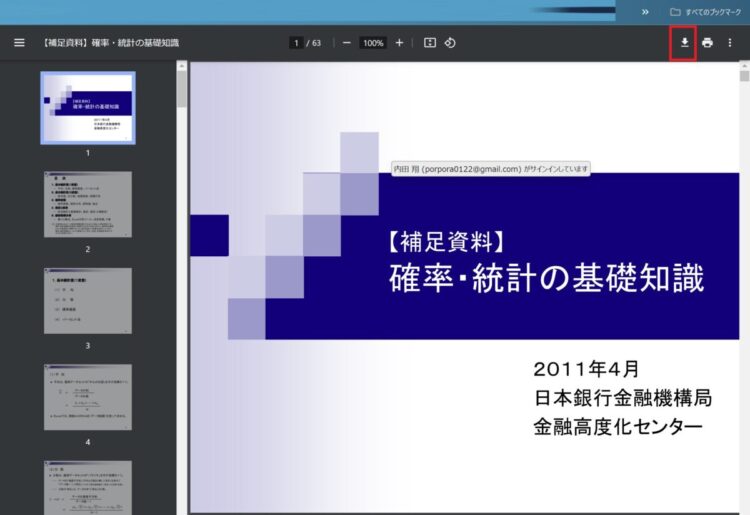Zoom out with the minus button
Image resolution: width=750 pixels, height=515 pixels.
pyautogui.click(x=347, y=43)
